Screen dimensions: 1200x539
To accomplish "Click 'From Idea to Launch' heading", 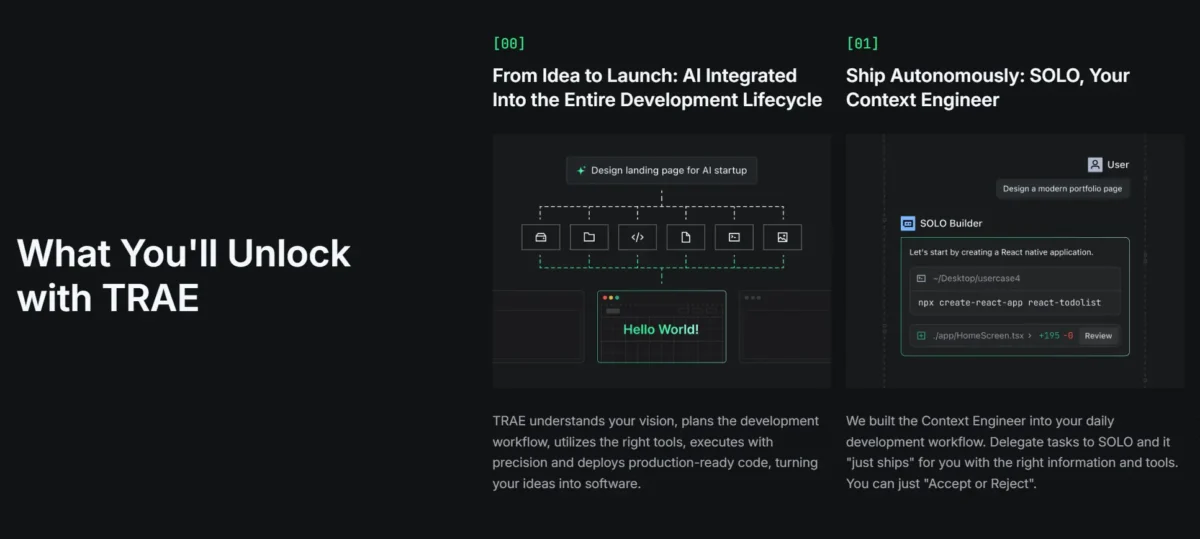I will (x=657, y=87).
